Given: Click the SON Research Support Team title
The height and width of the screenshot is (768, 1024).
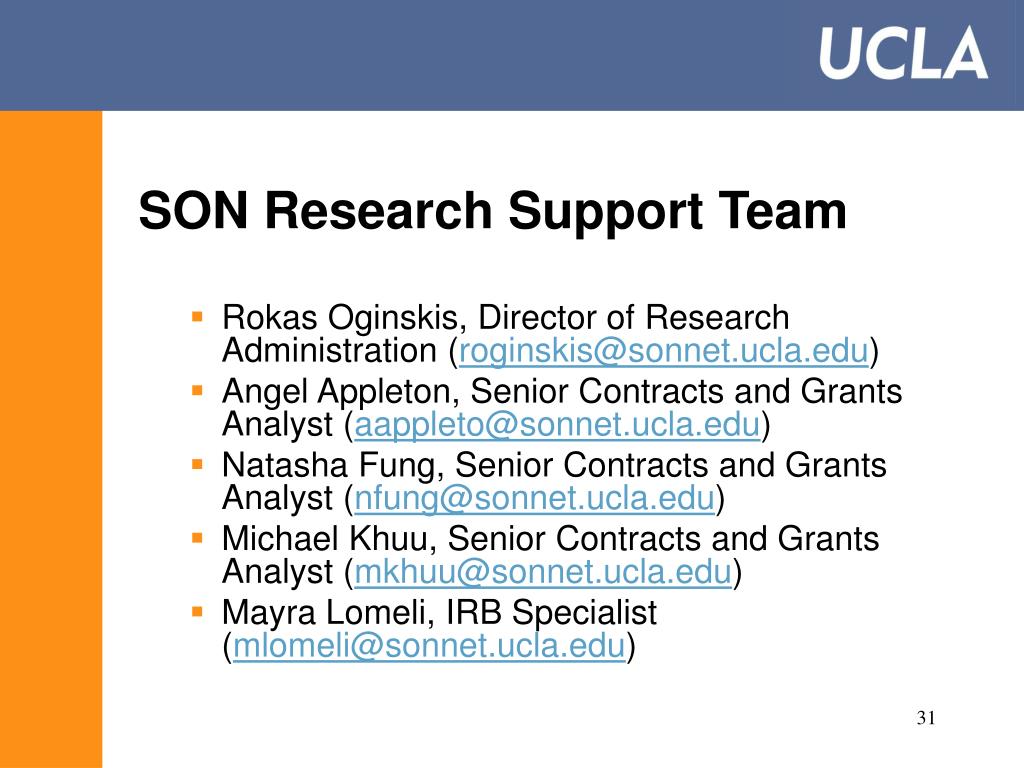Looking at the screenshot, I should click(492, 212).
